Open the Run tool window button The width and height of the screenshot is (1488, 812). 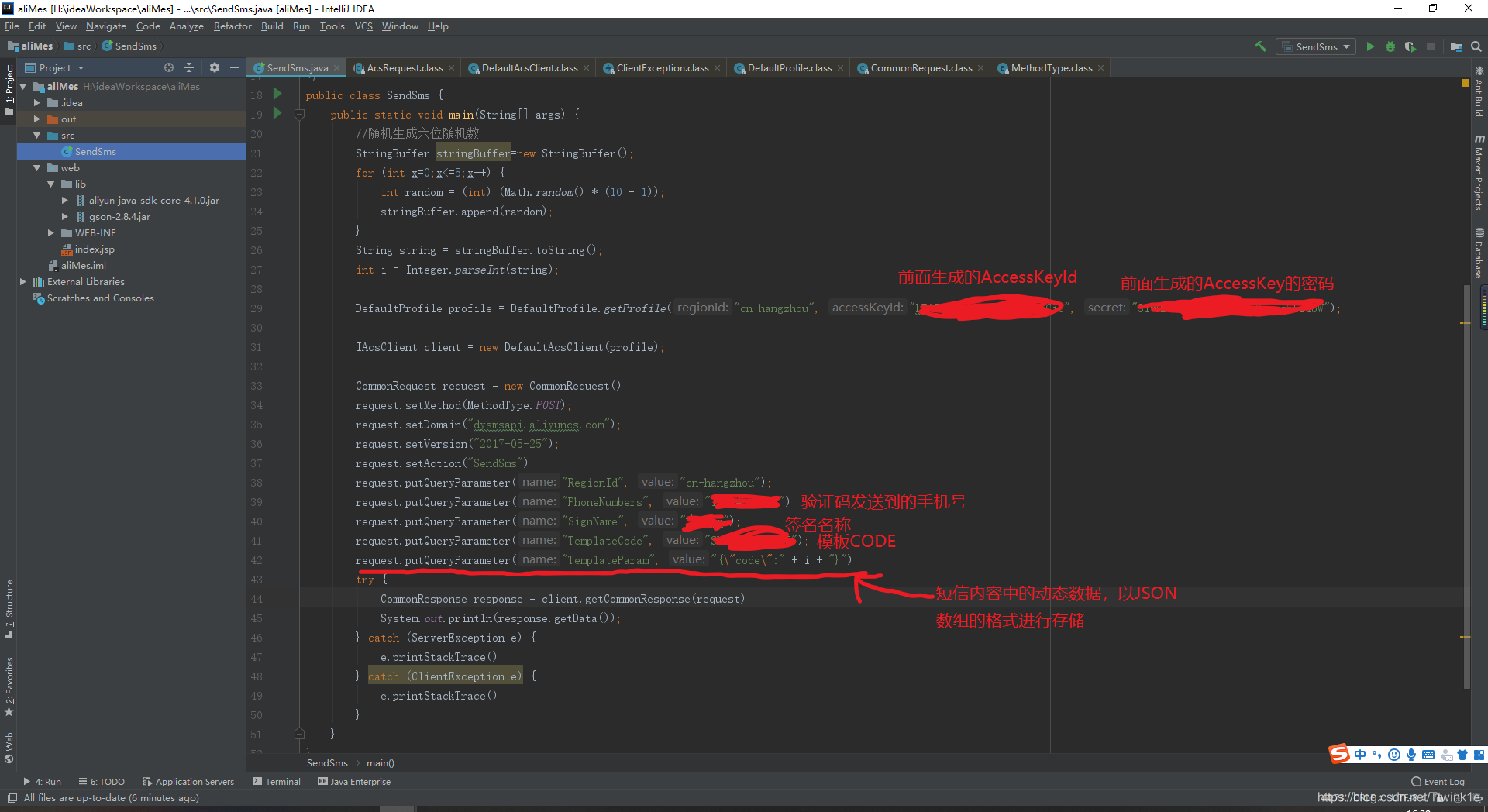tap(43, 782)
